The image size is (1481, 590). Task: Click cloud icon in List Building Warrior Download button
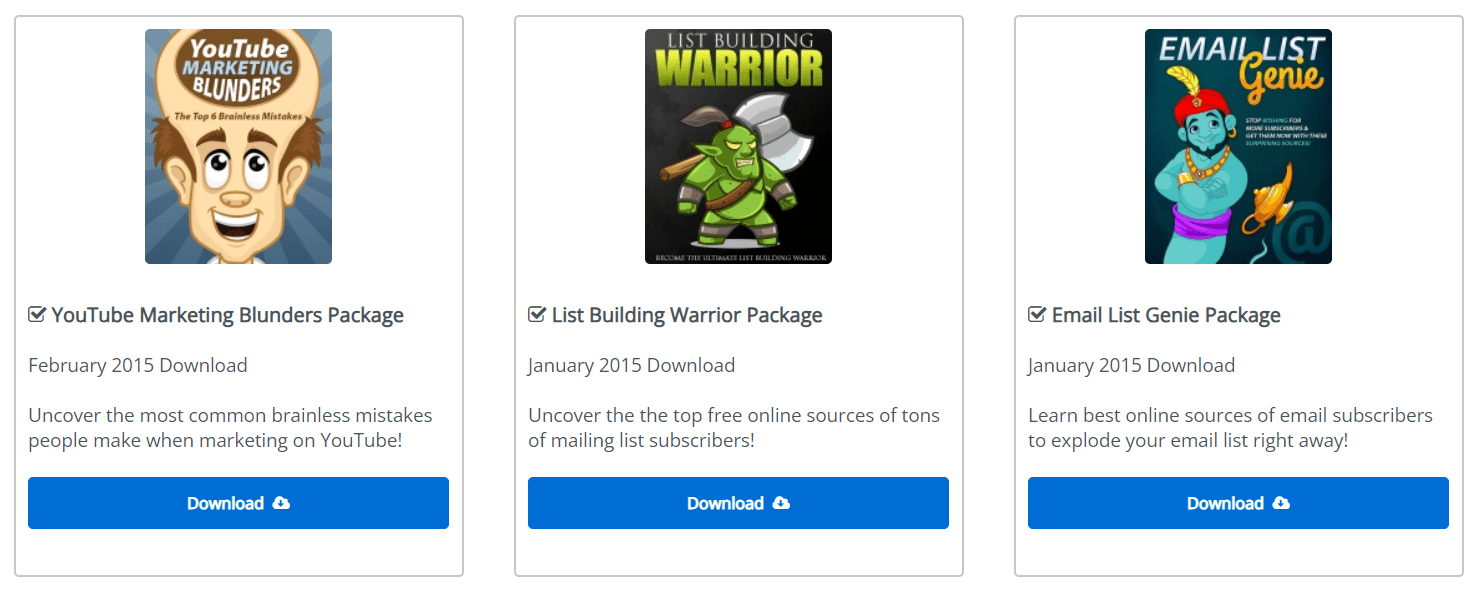tap(781, 503)
